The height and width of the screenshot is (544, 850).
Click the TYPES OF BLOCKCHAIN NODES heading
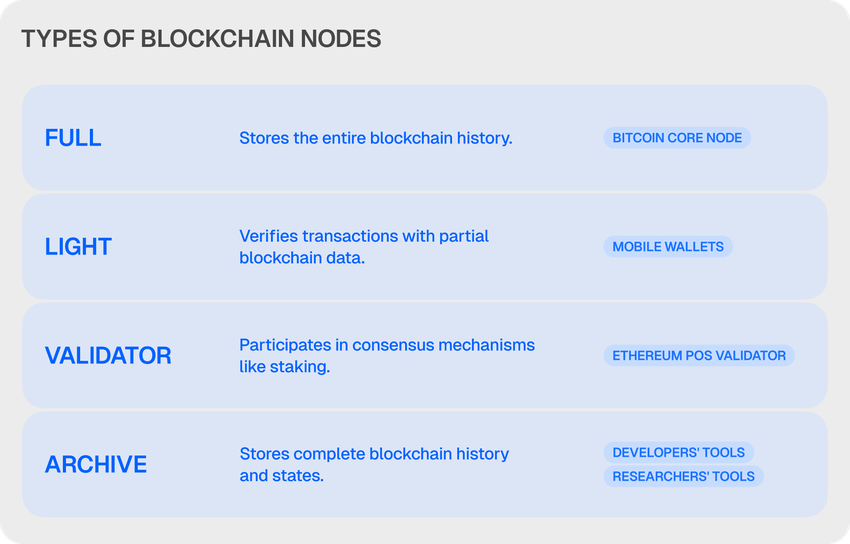coord(201,39)
